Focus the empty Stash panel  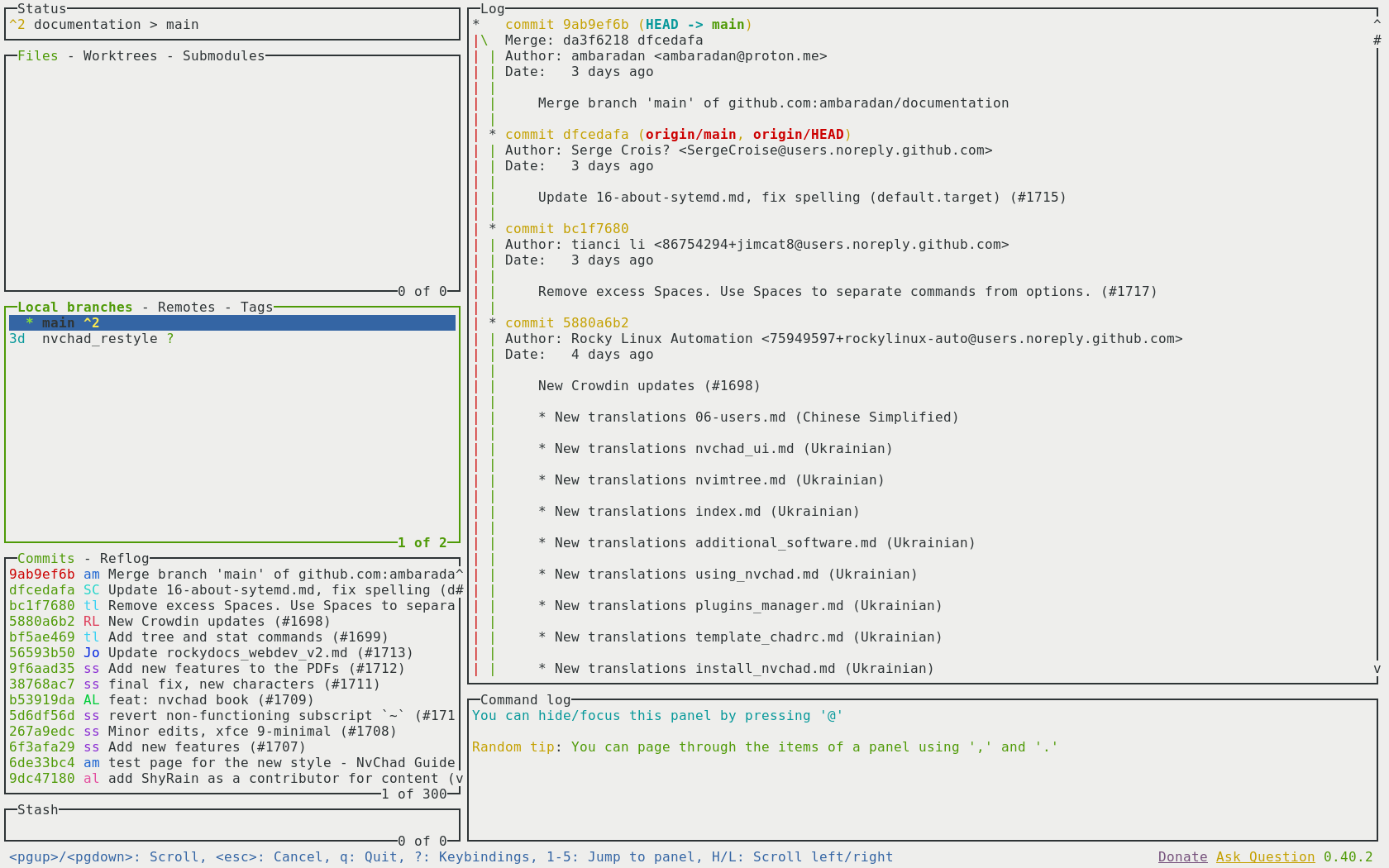coord(231,826)
